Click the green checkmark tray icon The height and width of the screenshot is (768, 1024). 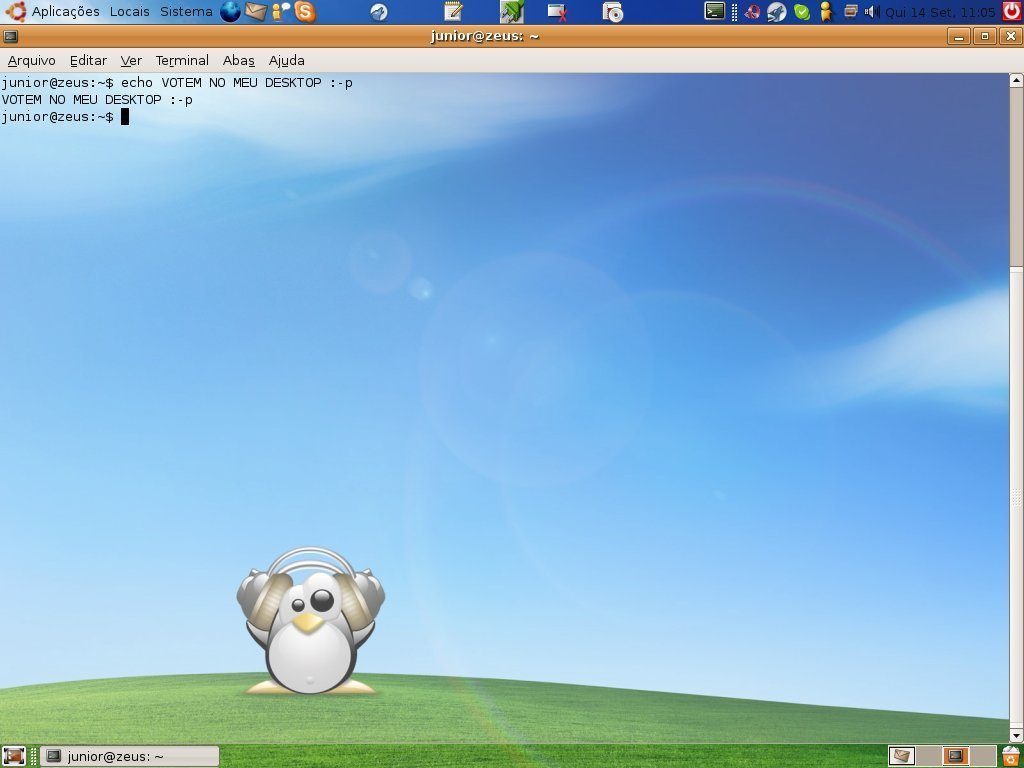coord(802,12)
